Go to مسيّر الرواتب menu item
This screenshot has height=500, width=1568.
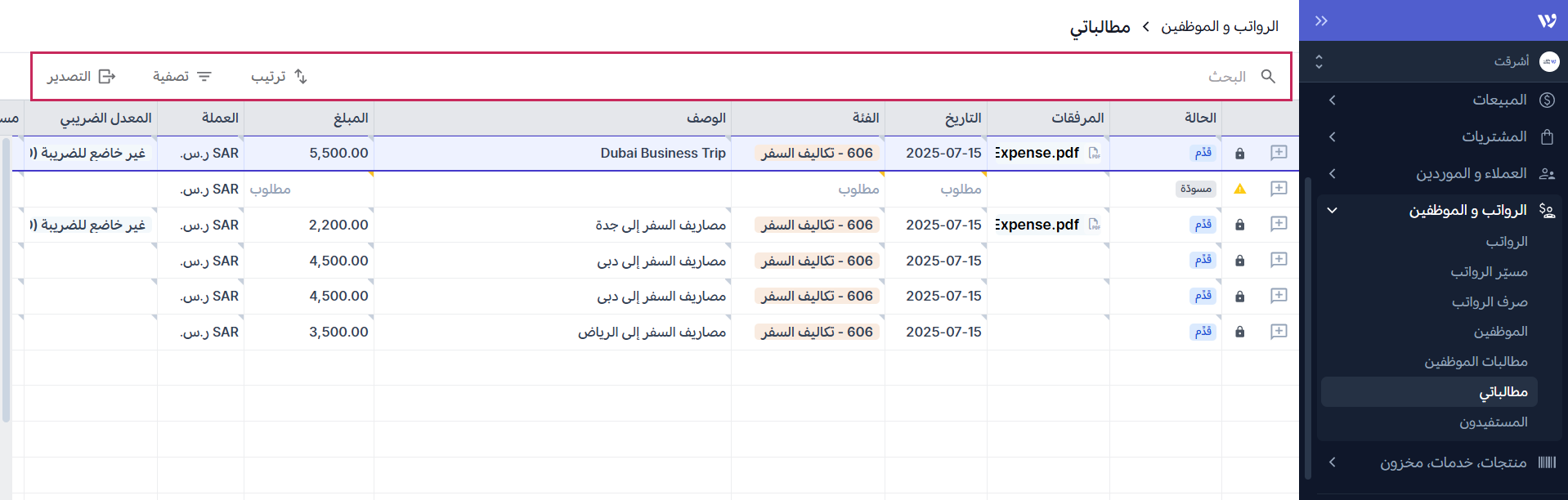click(1489, 271)
